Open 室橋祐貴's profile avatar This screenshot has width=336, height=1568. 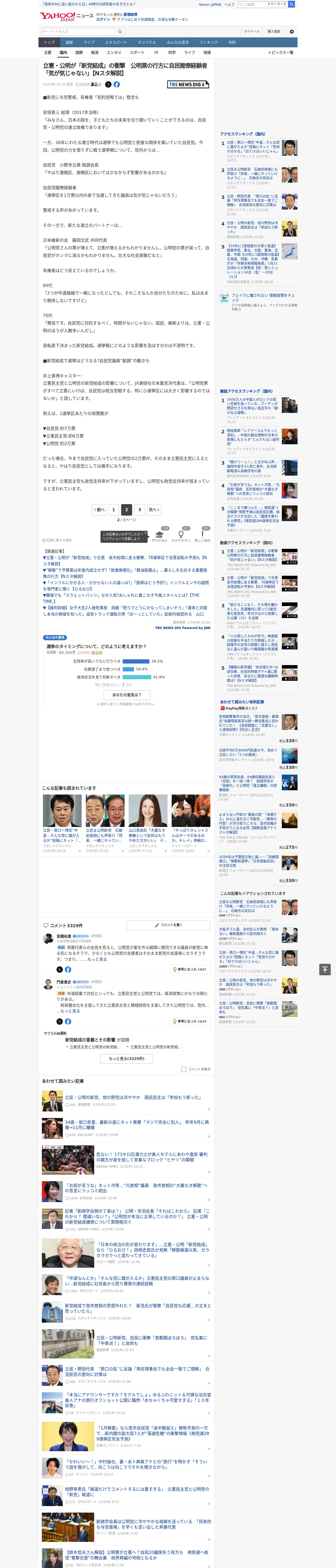(x=48, y=939)
